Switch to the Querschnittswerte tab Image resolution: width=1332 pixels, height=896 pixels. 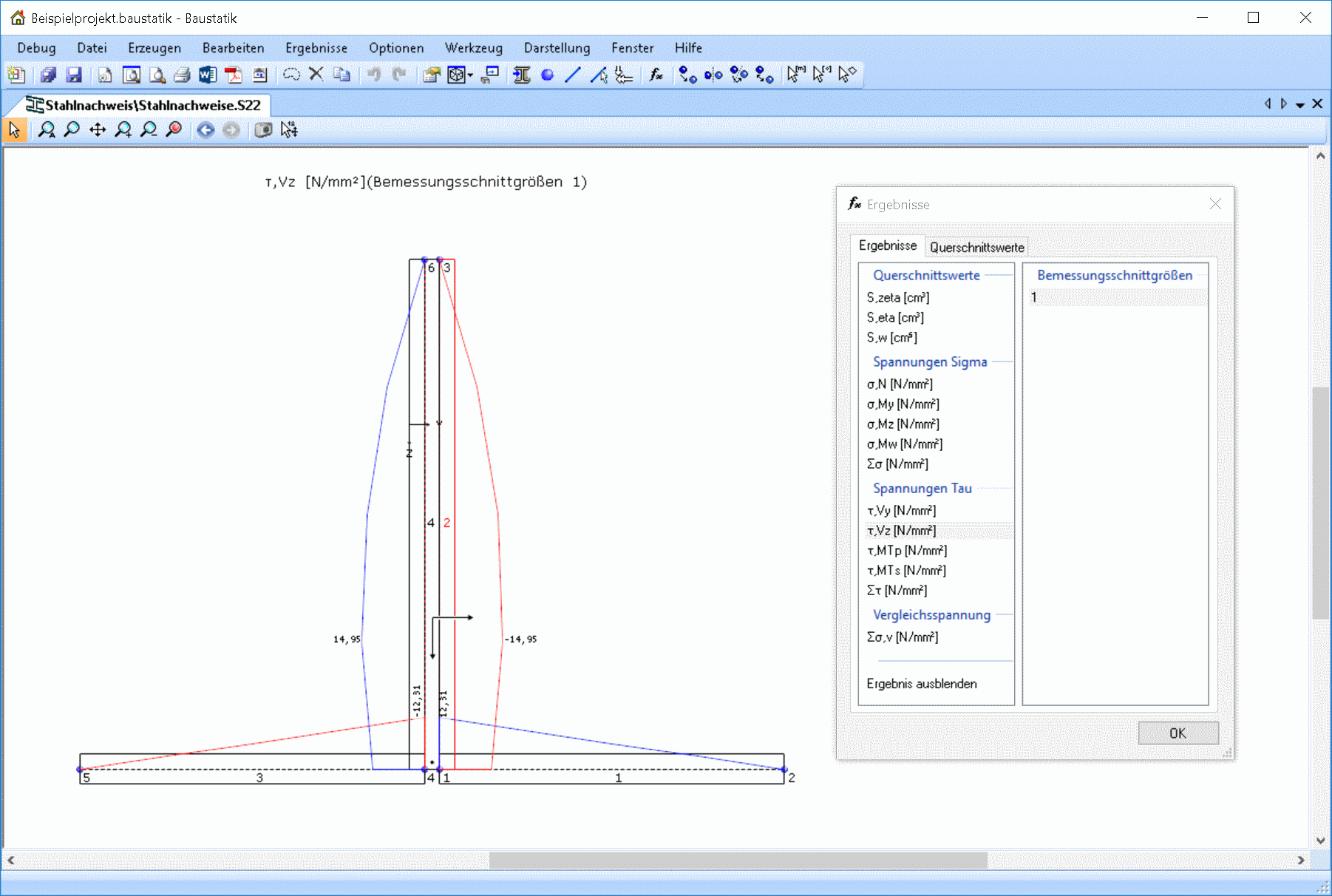976,248
